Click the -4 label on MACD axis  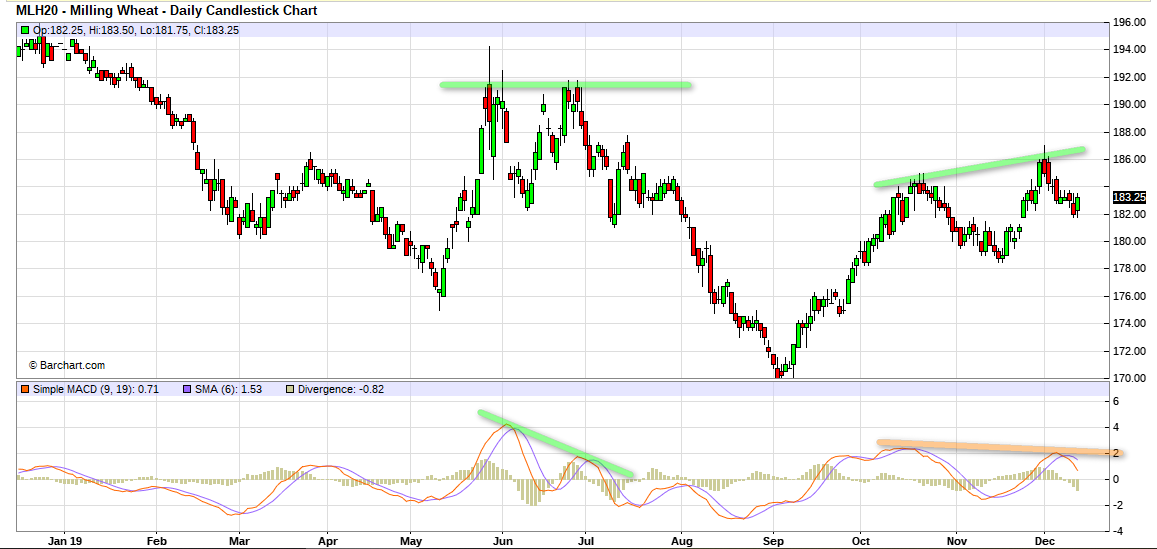(x=1117, y=531)
